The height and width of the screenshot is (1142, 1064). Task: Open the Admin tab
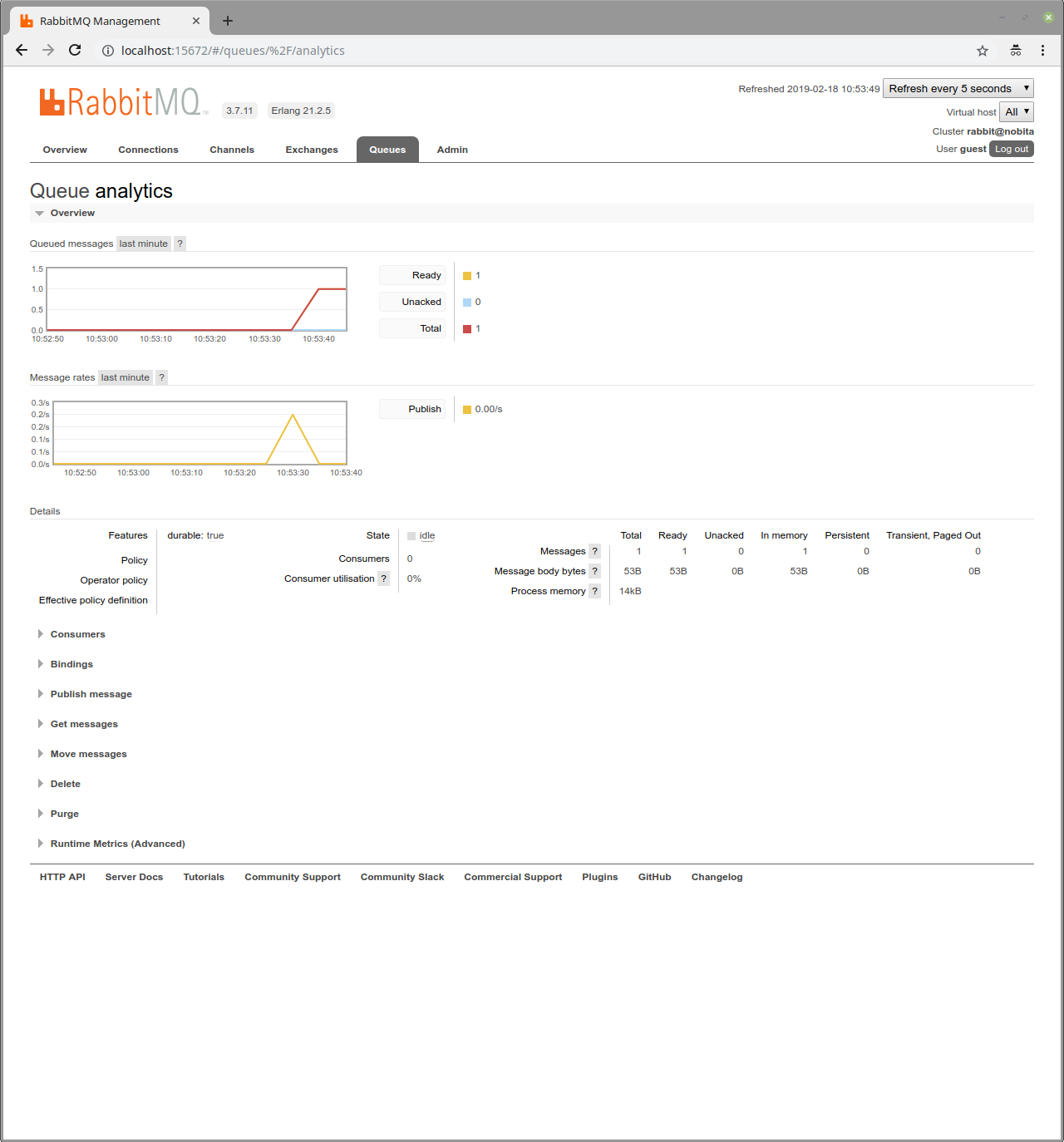pyautogui.click(x=452, y=150)
